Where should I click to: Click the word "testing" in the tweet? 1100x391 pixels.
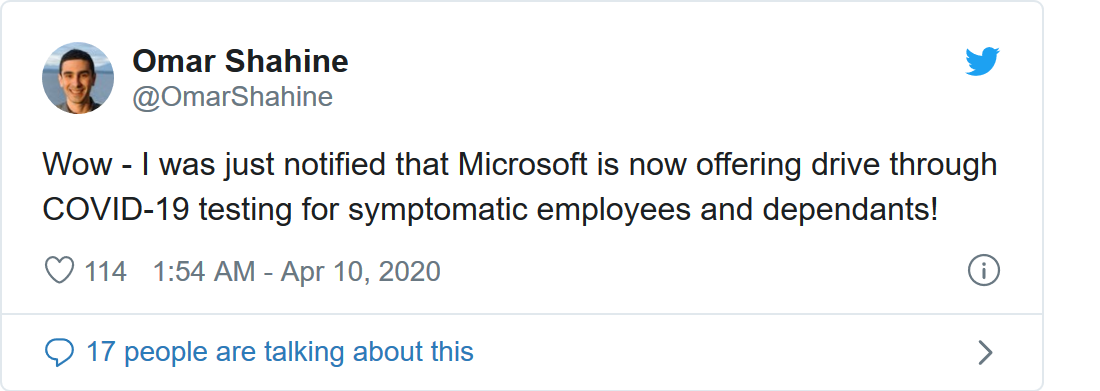coord(243,211)
